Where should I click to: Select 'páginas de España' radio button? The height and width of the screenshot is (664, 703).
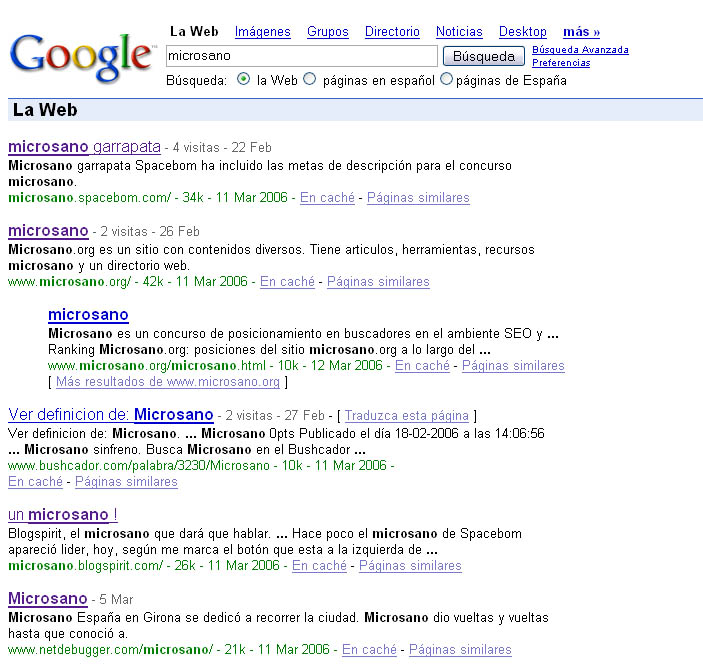[x=446, y=79]
